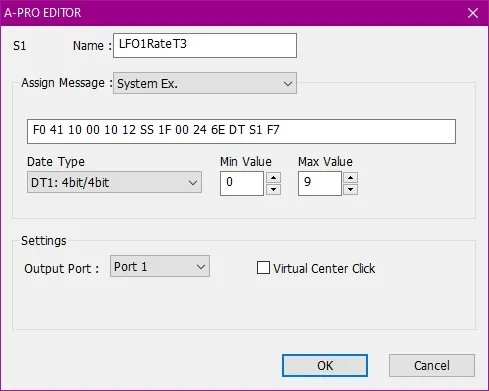Click the Cancel button
The width and height of the screenshot is (489, 391).
pos(432,366)
